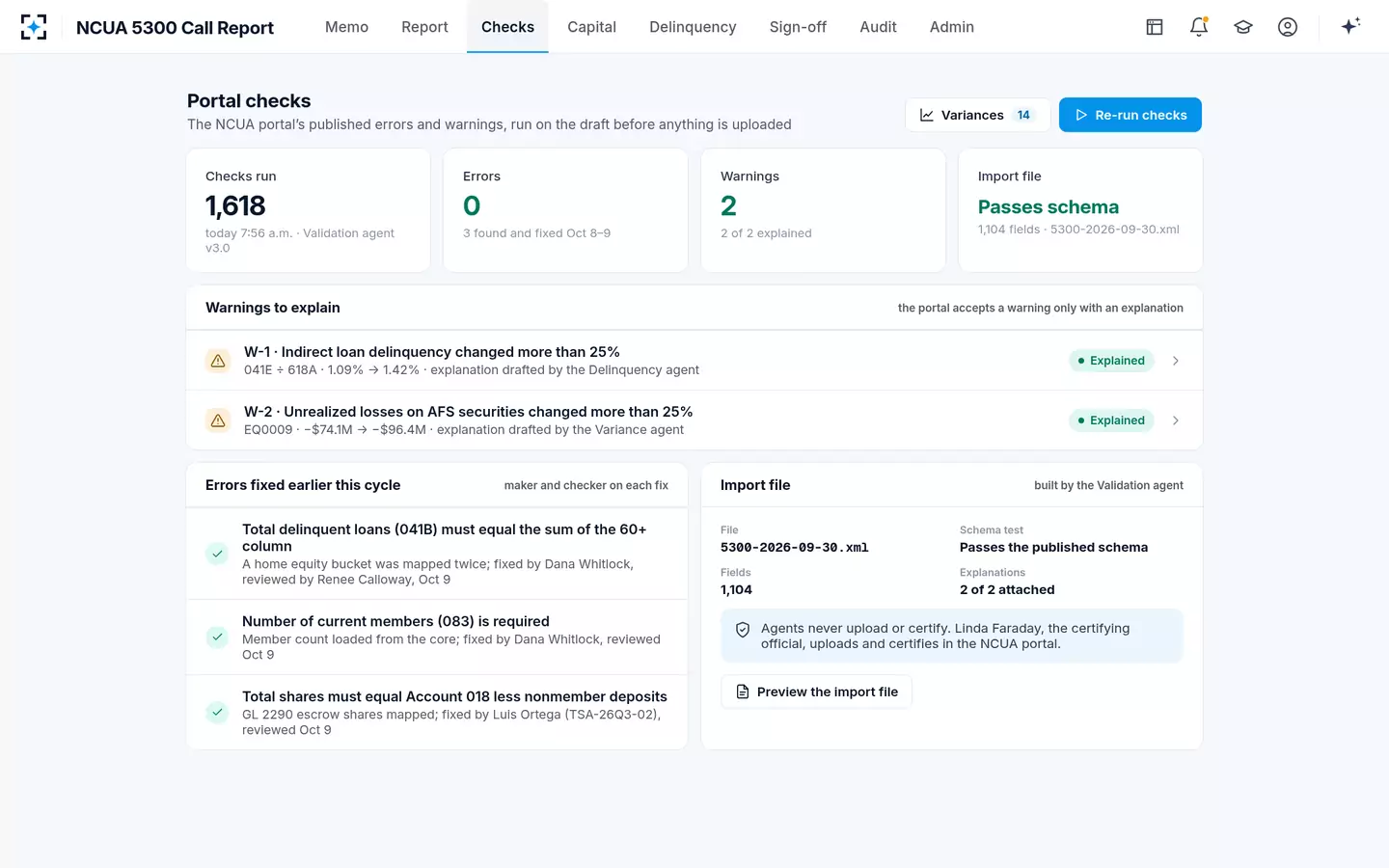
Task: Click 'Errors fixed earlier this cycle' heading
Action: point(303,485)
